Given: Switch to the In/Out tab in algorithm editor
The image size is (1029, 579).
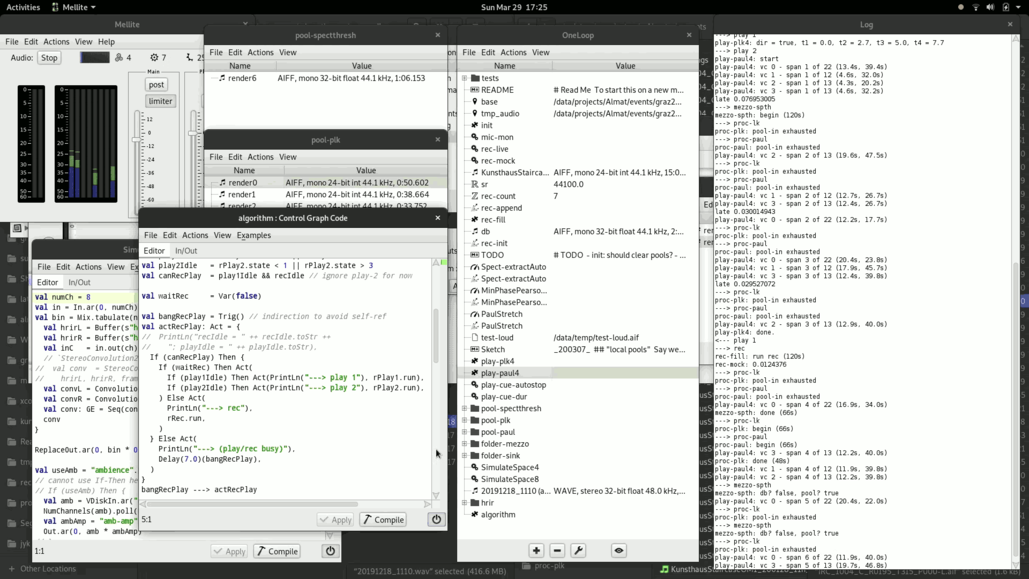Looking at the screenshot, I should [x=186, y=251].
